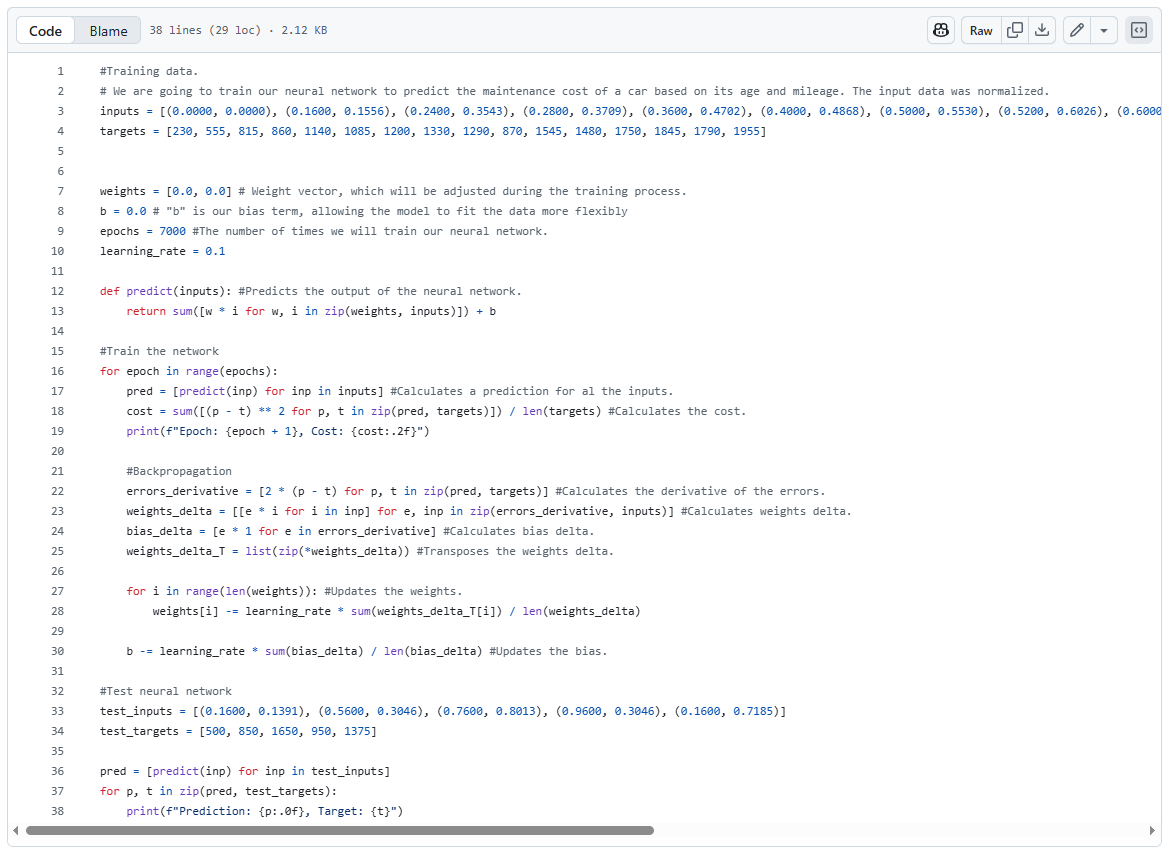Click 'b = 0.0' bias assignment

point(123,211)
